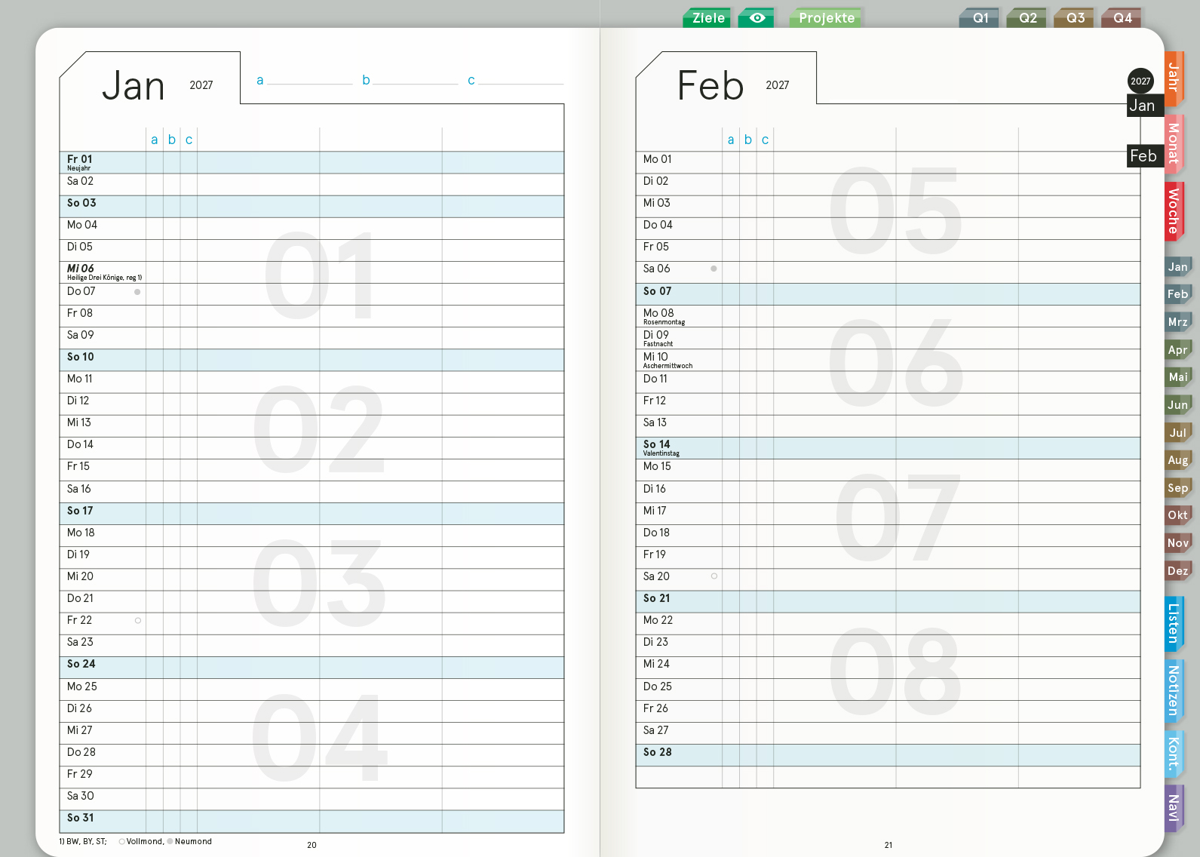Select the 'Mo 08' Rosenmontag row
This screenshot has width=1200, height=857.
coord(888,316)
